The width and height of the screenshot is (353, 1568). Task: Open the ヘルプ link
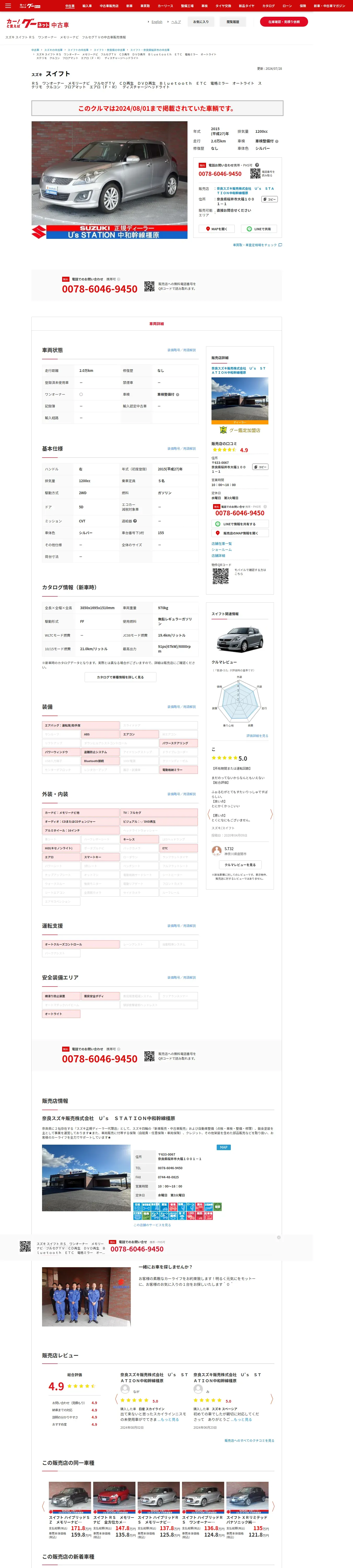[x=176, y=22]
